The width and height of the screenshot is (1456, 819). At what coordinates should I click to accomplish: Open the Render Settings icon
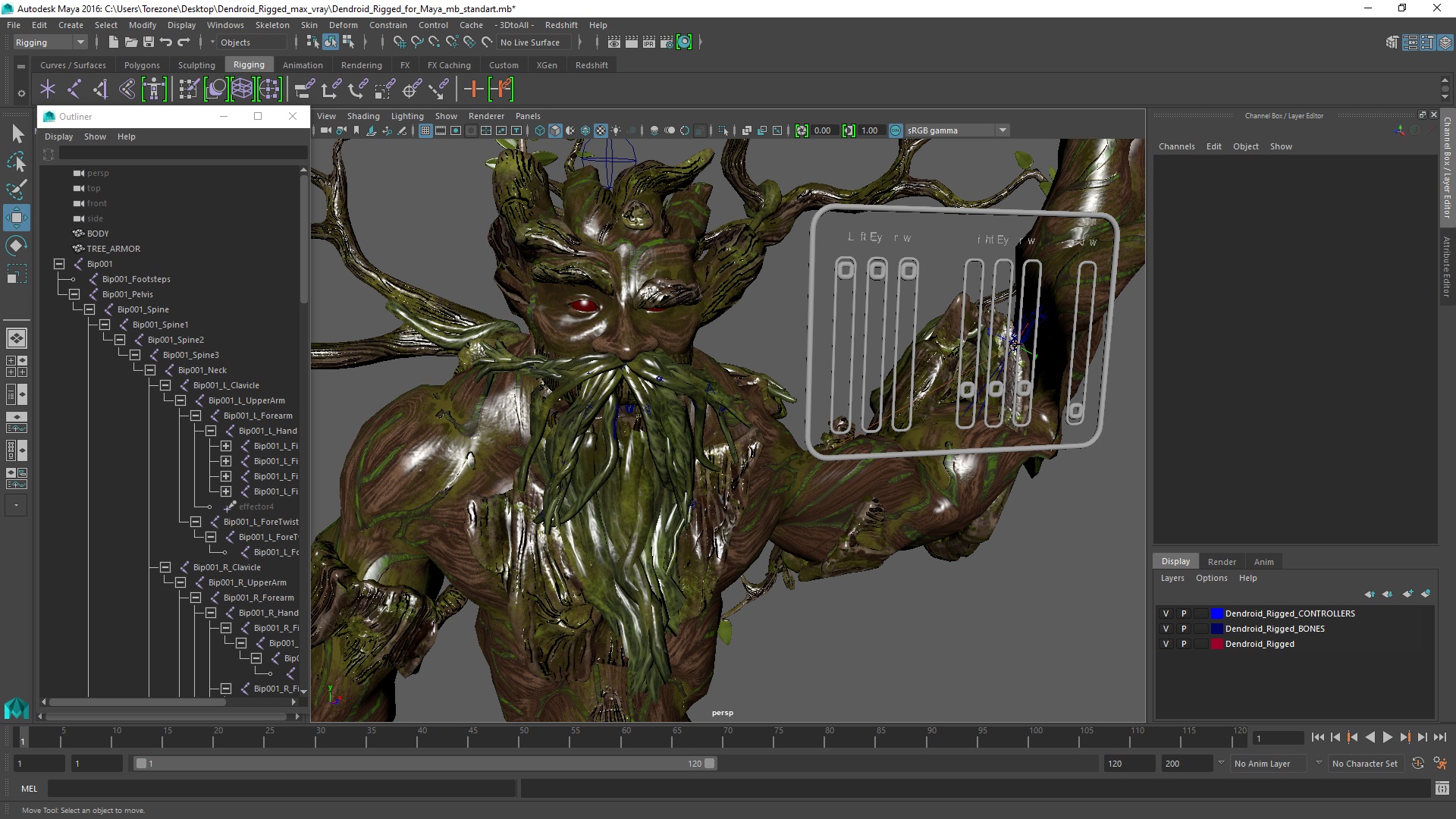coord(667,42)
